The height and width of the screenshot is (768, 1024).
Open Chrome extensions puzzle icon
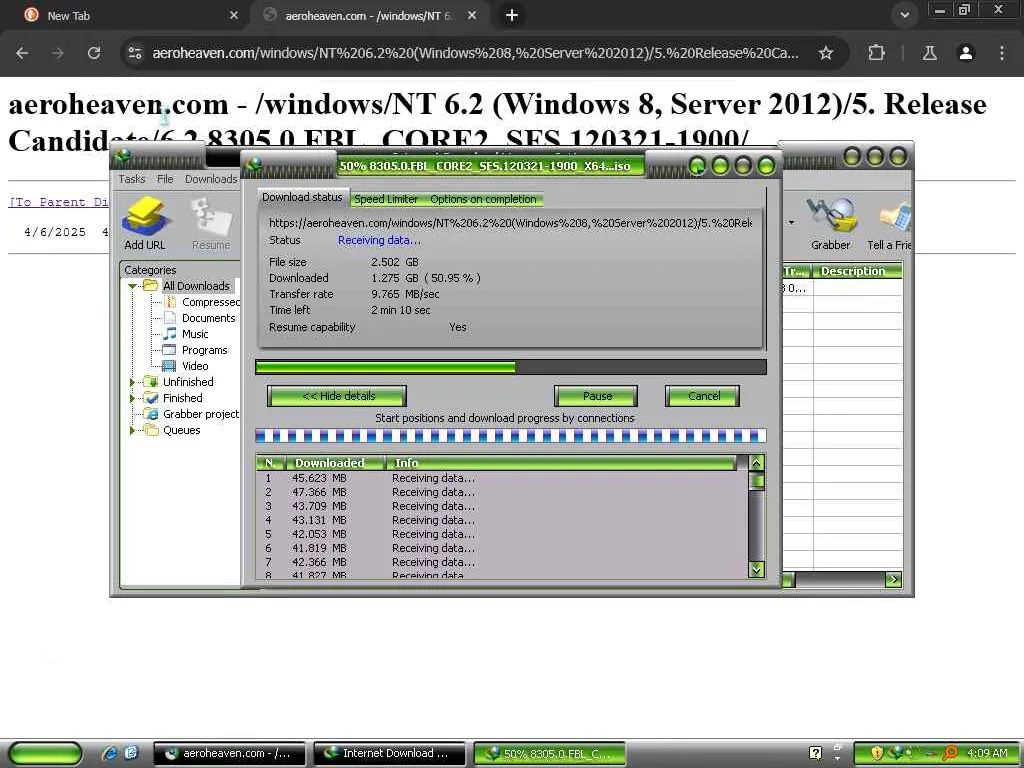876,53
